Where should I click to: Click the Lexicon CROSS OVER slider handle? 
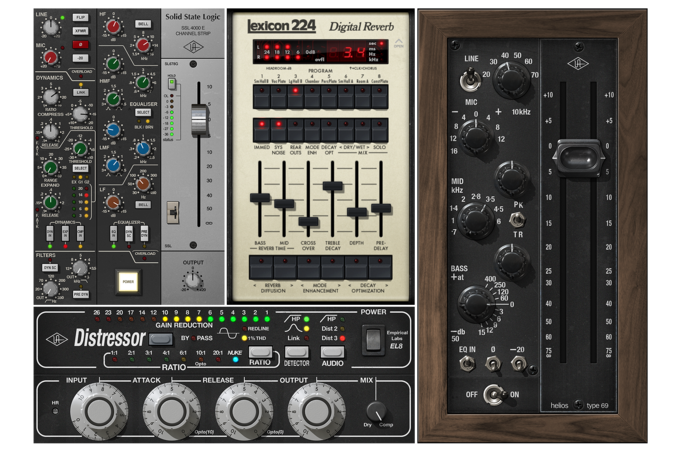[308, 221]
